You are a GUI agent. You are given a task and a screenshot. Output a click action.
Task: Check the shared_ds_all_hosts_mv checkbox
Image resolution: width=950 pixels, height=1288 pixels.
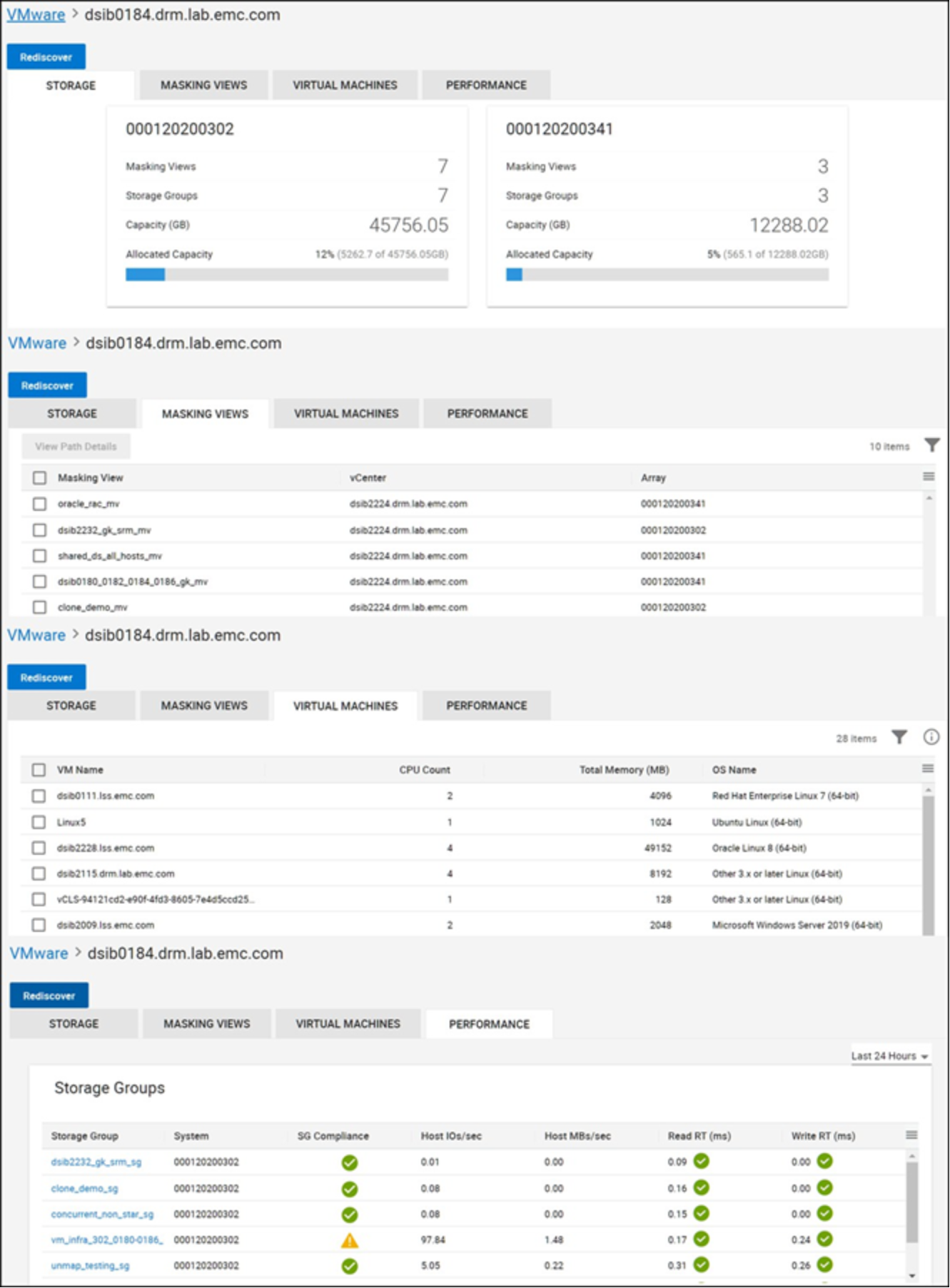39,556
